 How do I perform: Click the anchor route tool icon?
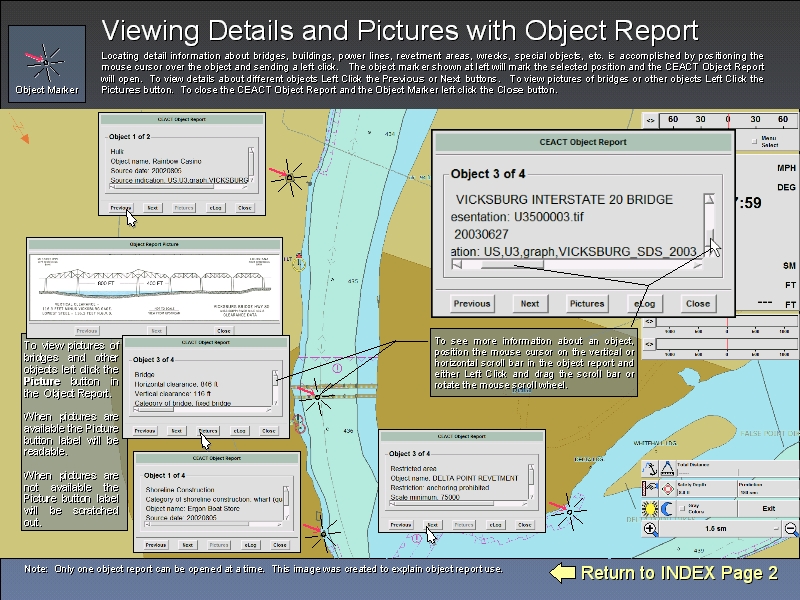[x=650, y=468]
